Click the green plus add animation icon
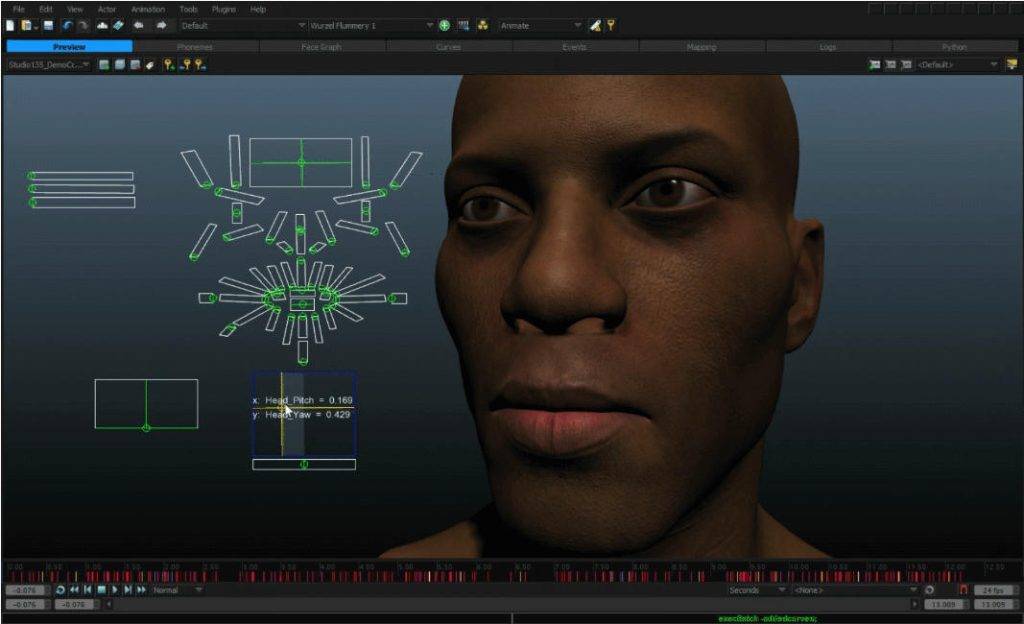Viewport: 1024px width, 624px height. [x=445, y=25]
